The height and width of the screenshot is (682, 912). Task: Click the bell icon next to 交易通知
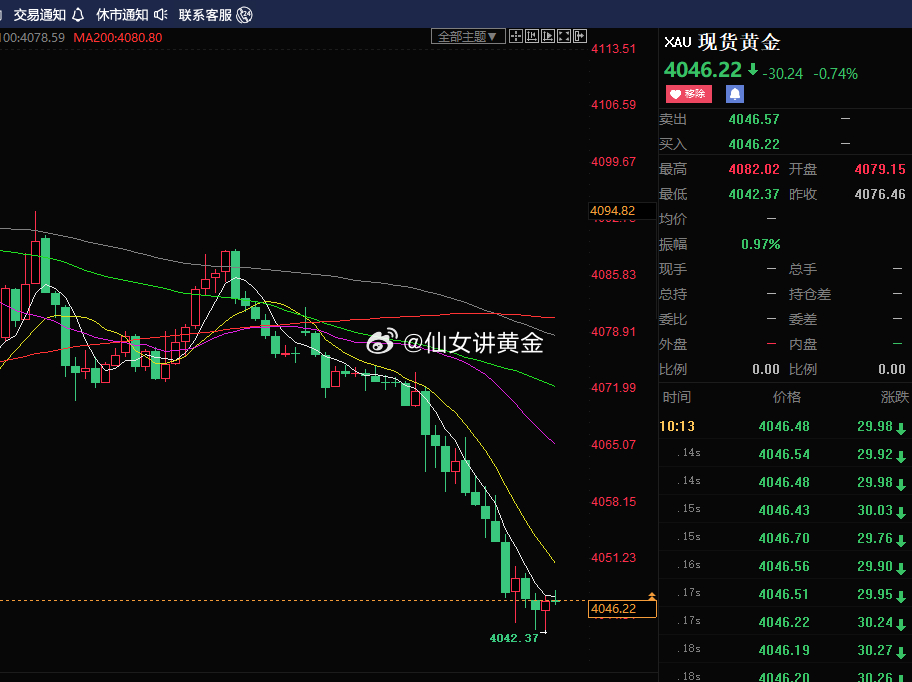pyautogui.click(x=78, y=15)
